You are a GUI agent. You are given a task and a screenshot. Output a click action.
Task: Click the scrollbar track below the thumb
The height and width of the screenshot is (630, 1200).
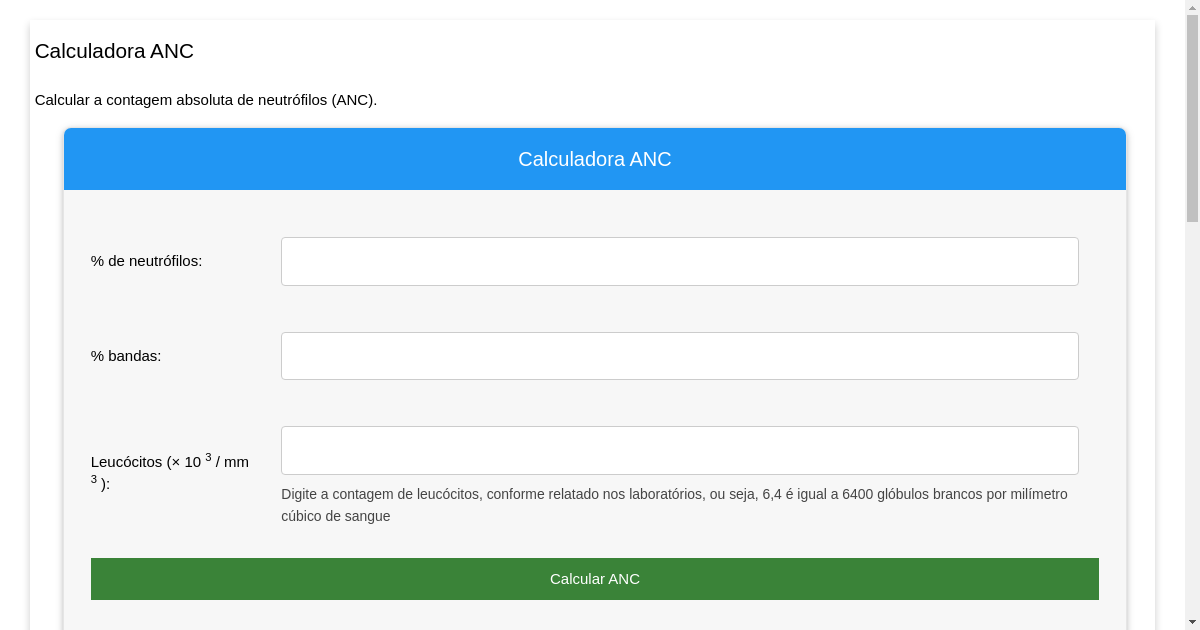click(x=1192, y=400)
